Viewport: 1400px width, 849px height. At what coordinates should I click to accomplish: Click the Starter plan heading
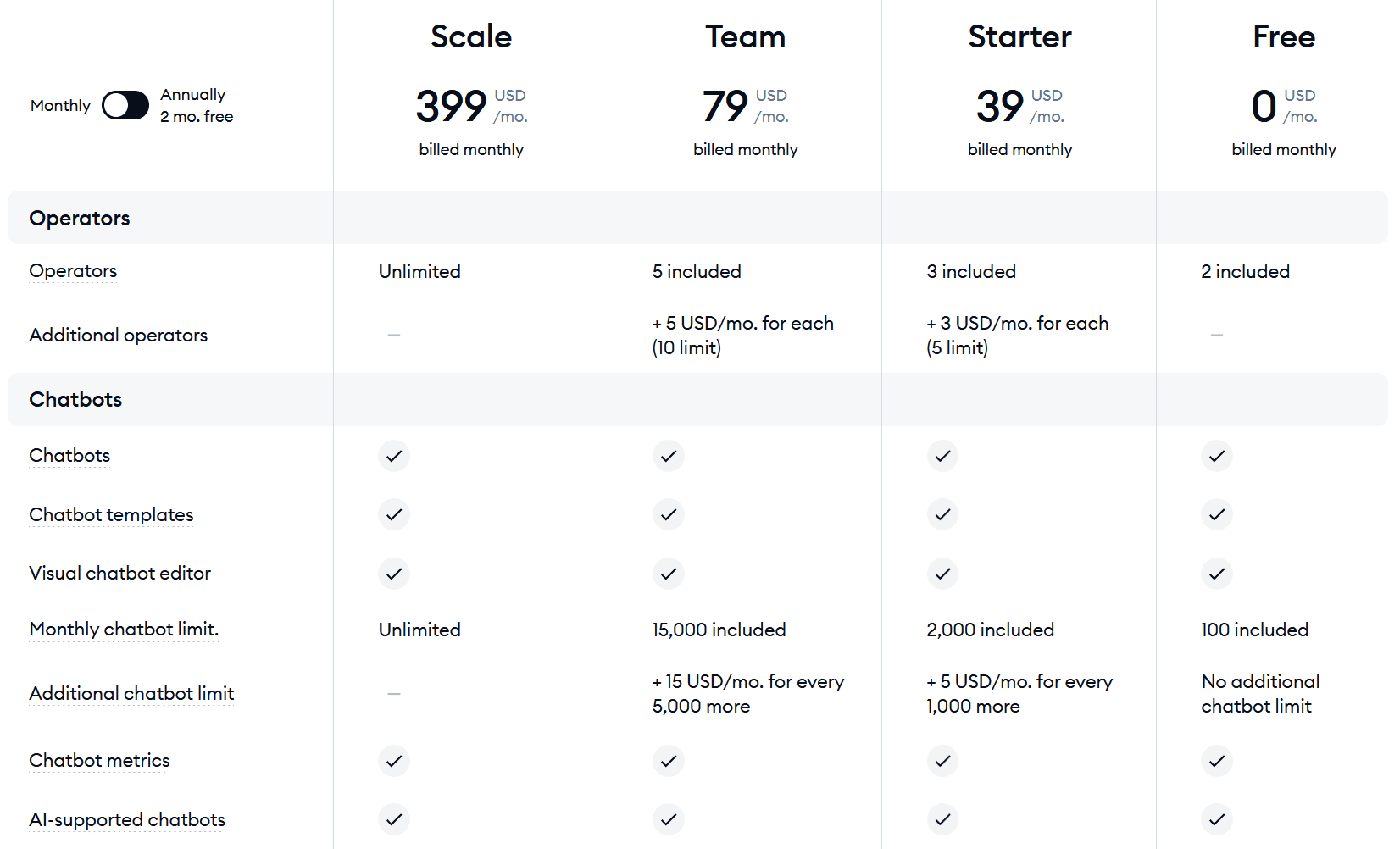click(1020, 36)
